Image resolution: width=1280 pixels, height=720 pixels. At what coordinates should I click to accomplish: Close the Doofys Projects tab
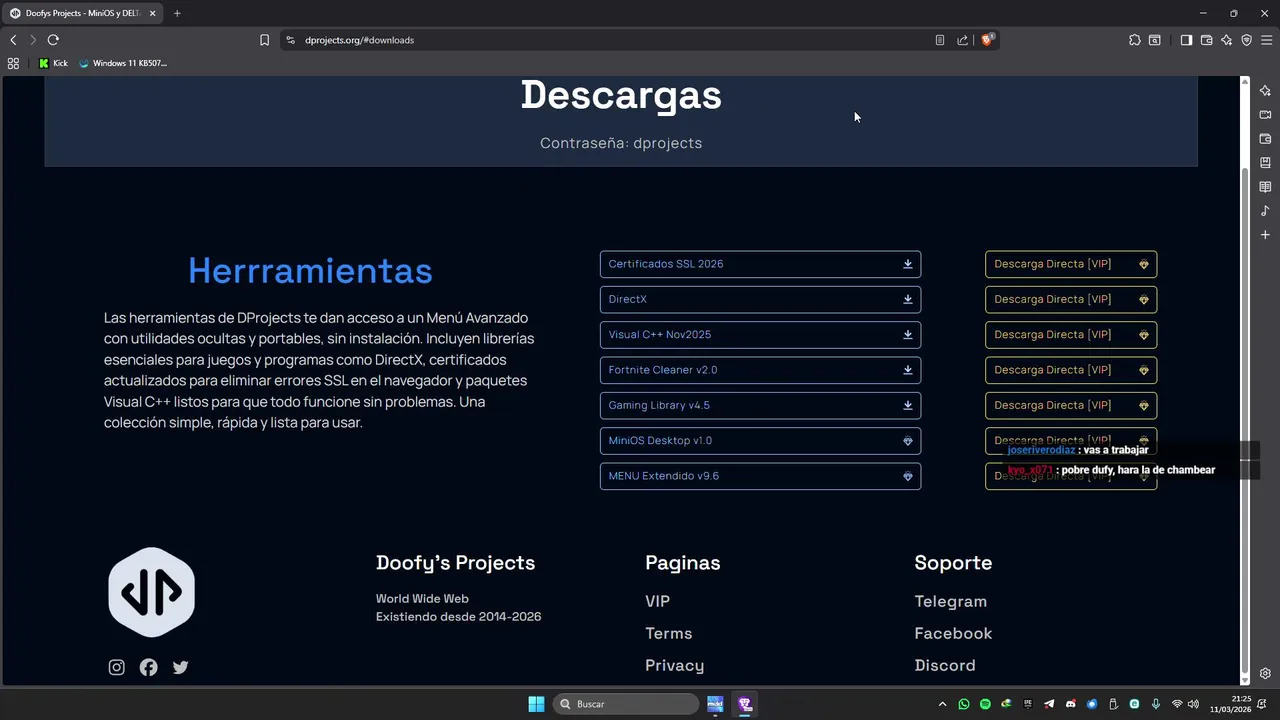(152, 13)
